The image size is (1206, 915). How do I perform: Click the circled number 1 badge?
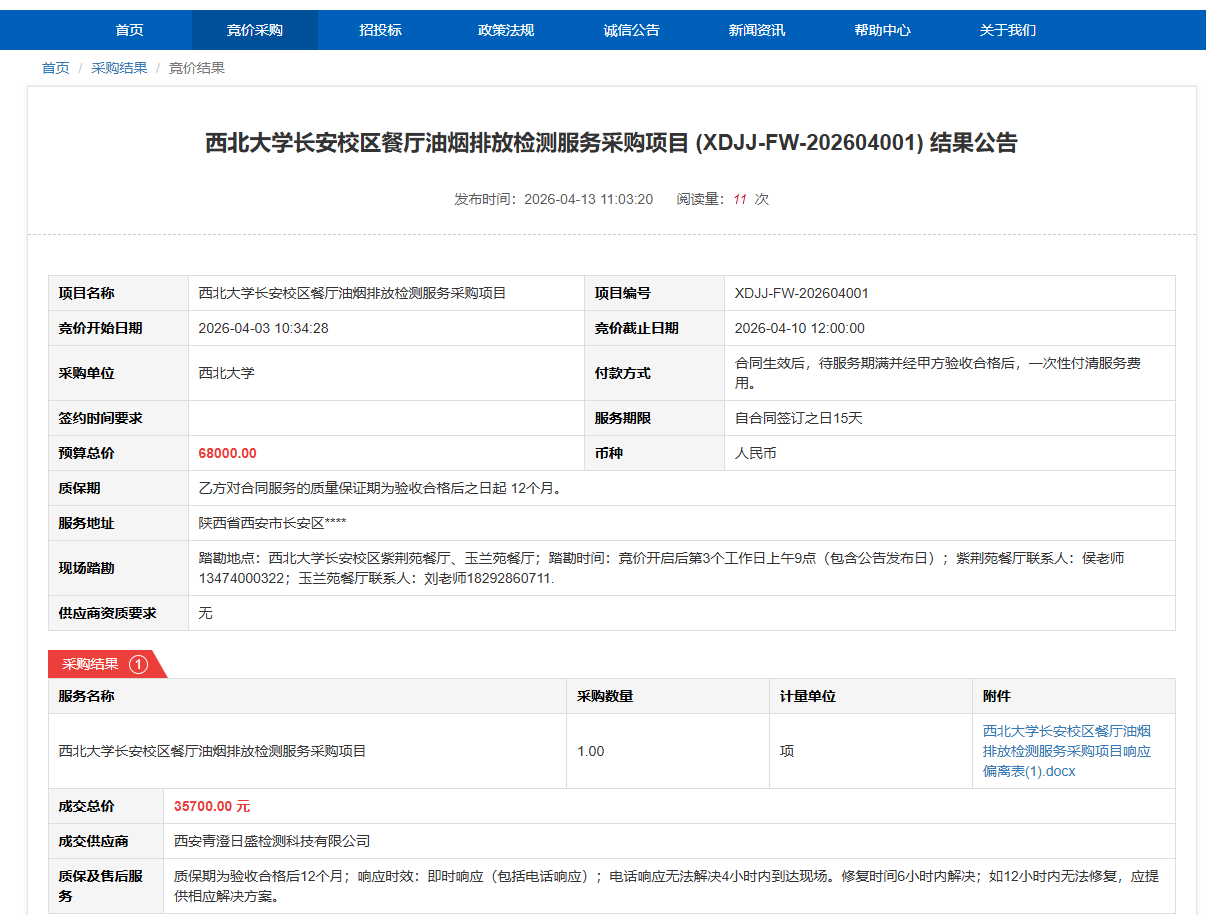click(138, 664)
